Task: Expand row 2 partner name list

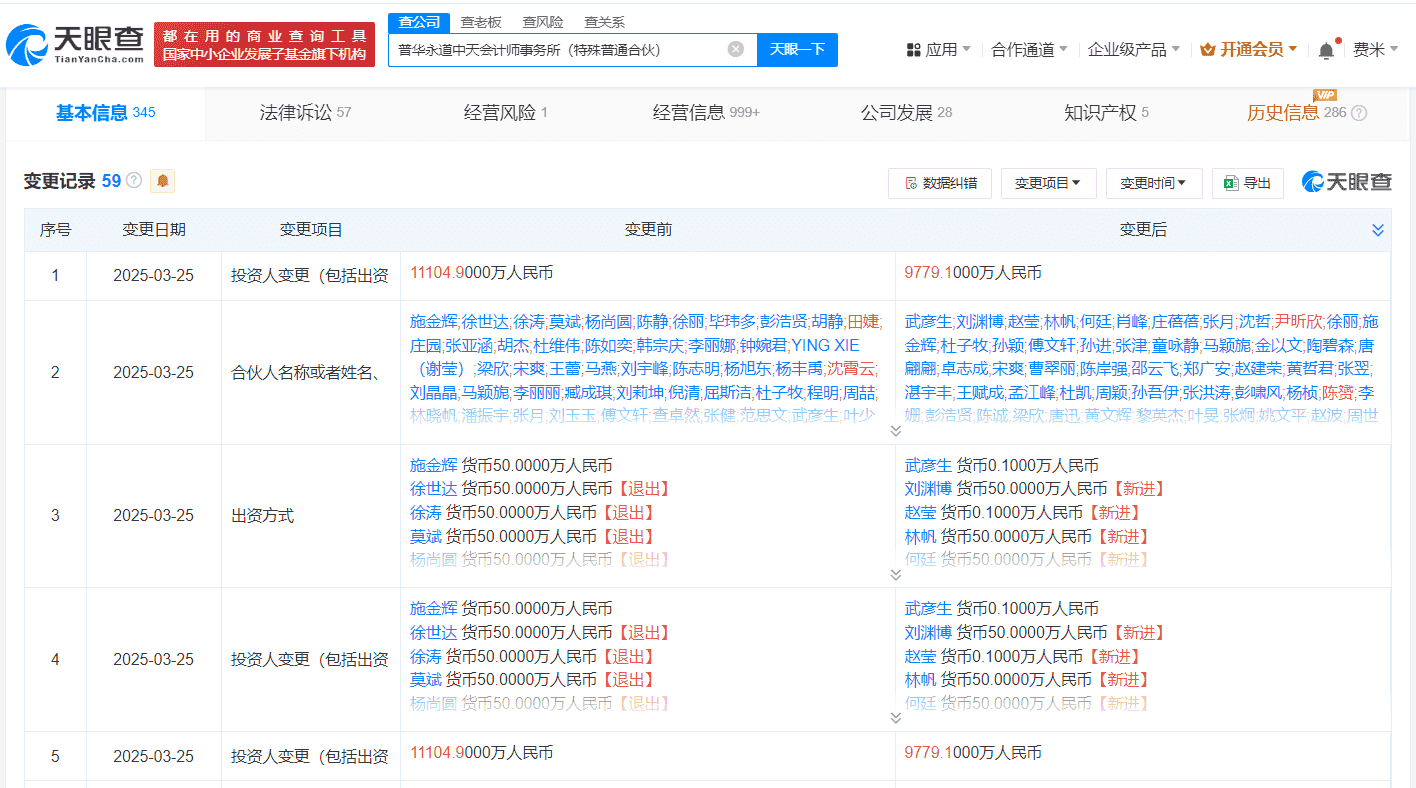Action: click(895, 431)
